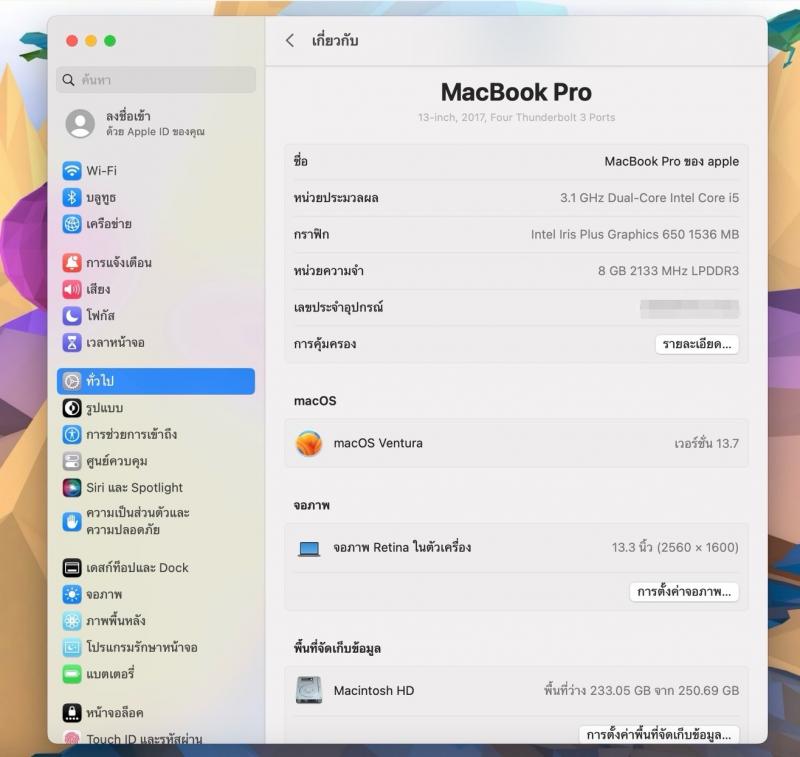Click the Displays sun icon
This screenshot has height=757, width=800.
(x=72, y=594)
